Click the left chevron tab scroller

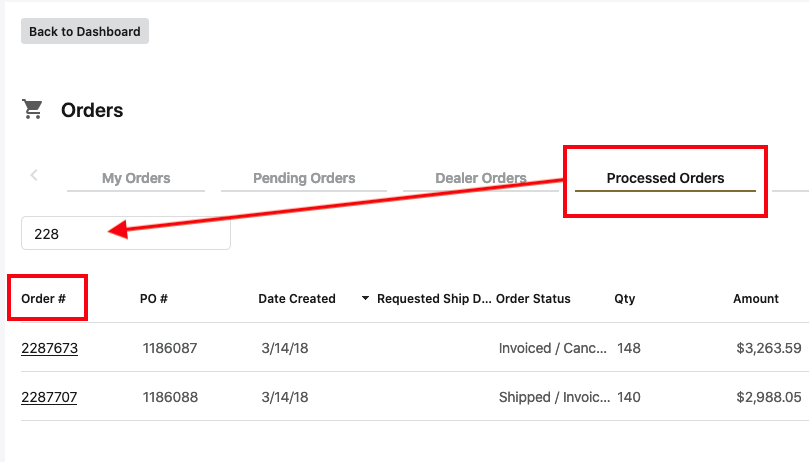[x=34, y=175]
